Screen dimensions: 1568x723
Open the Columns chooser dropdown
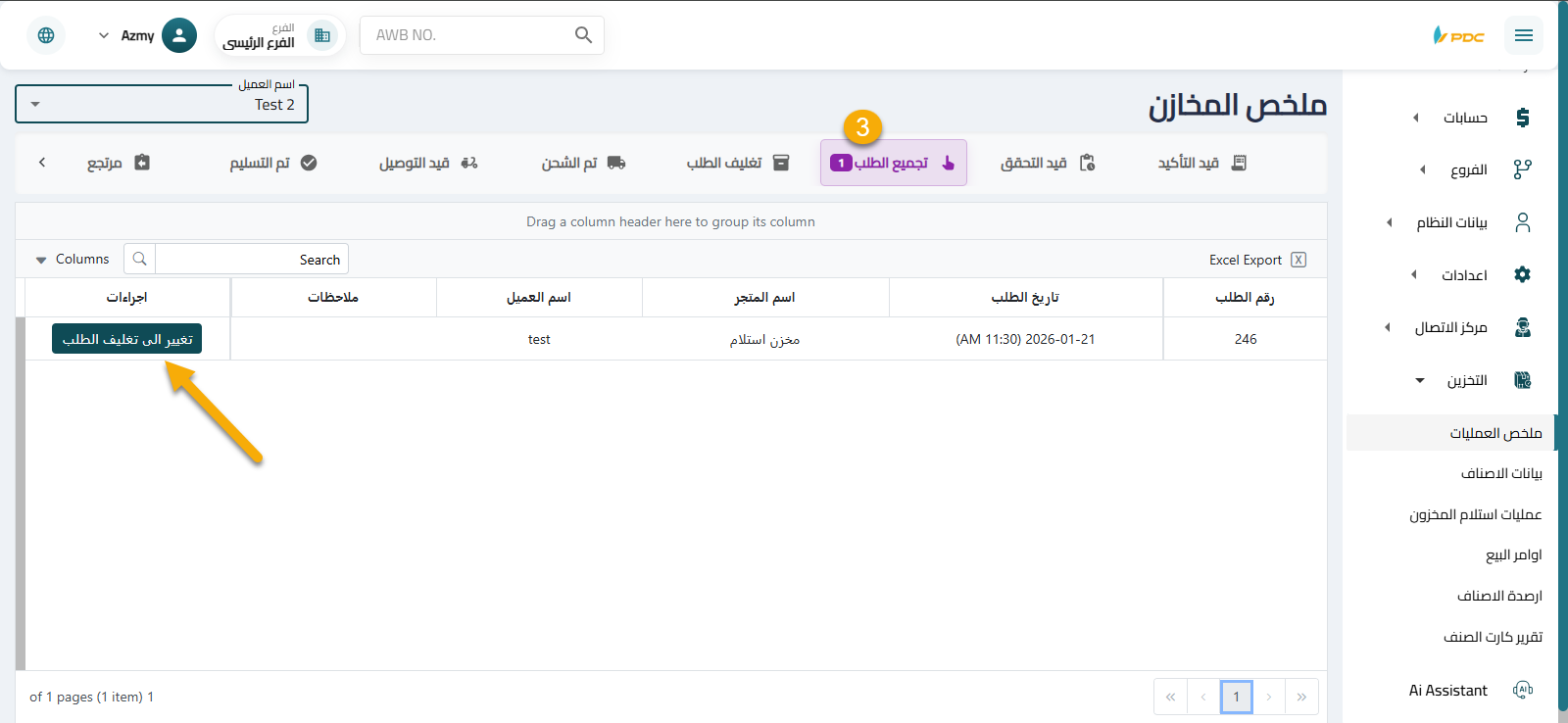click(x=73, y=260)
